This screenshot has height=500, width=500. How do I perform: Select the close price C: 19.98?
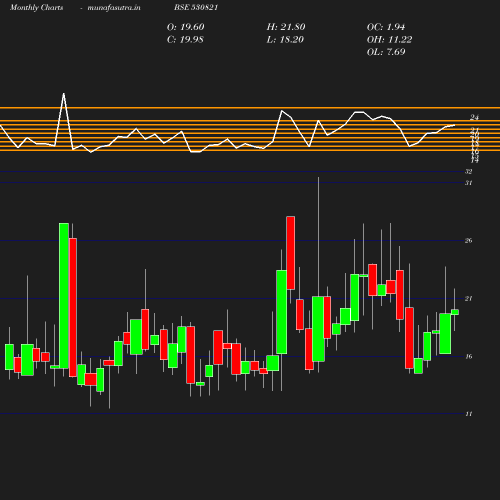pos(185,40)
